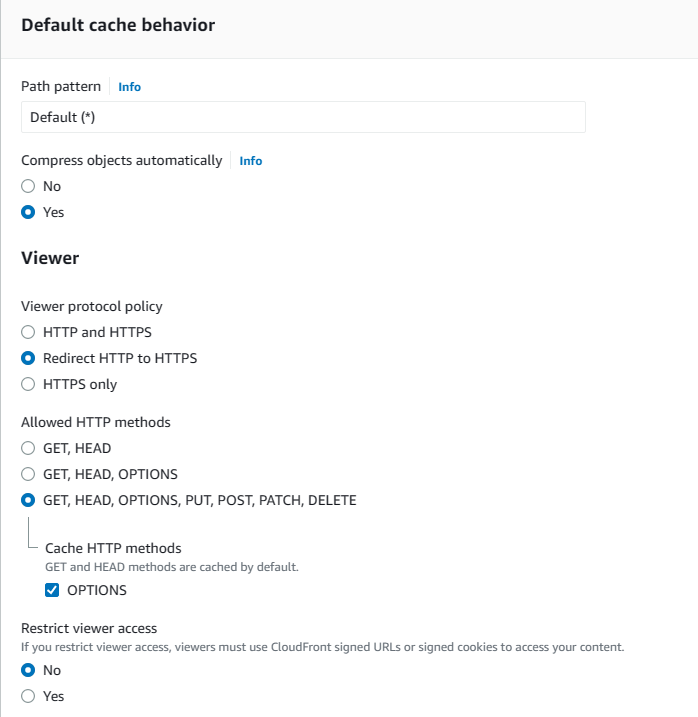Click the Restrict viewer access label

click(x=89, y=628)
